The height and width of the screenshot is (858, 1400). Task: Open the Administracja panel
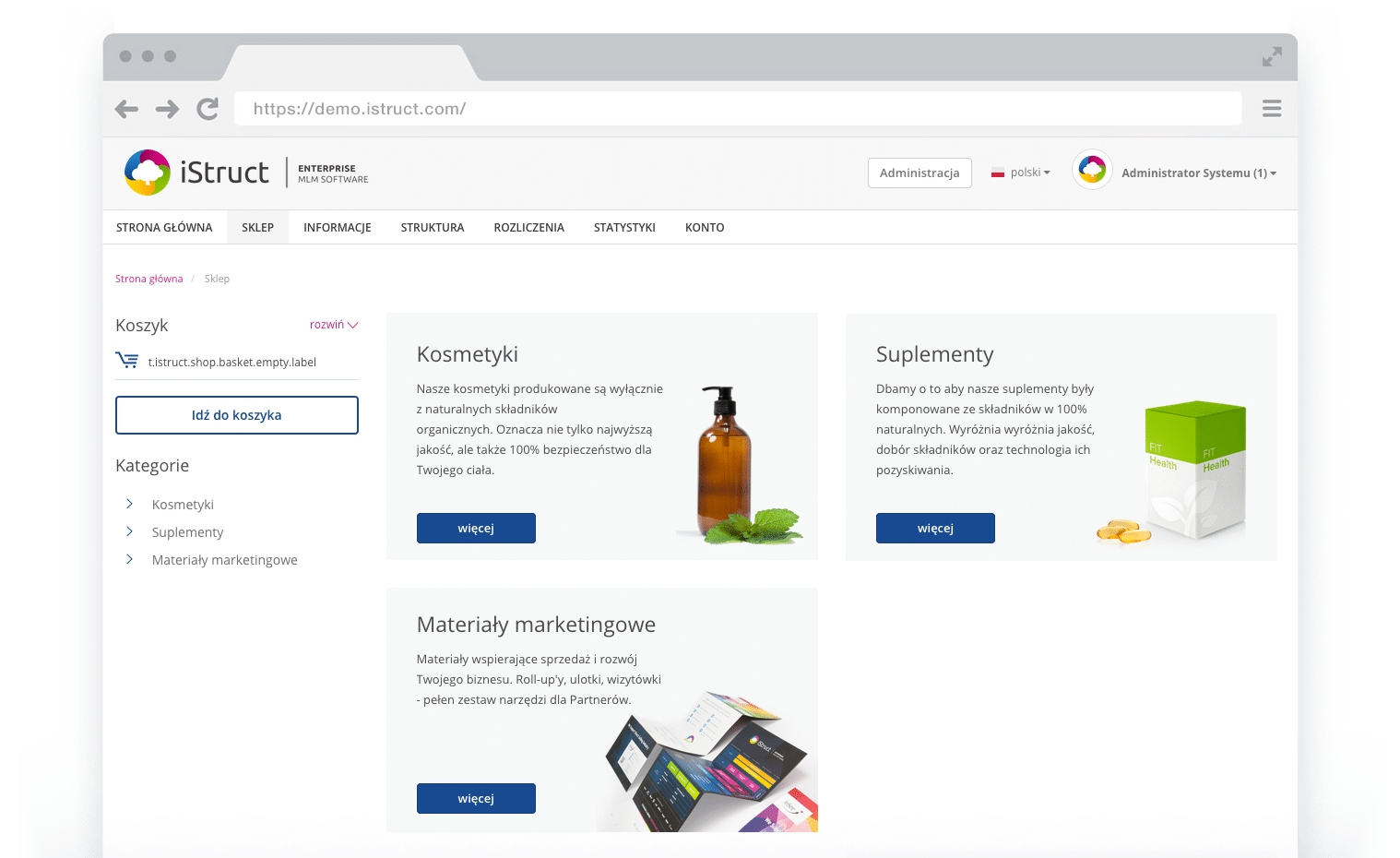tap(919, 173)
